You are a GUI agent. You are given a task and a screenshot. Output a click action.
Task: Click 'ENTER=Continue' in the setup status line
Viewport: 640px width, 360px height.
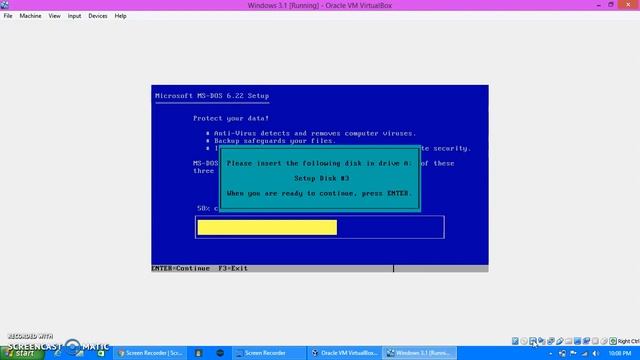pos(180,269)
